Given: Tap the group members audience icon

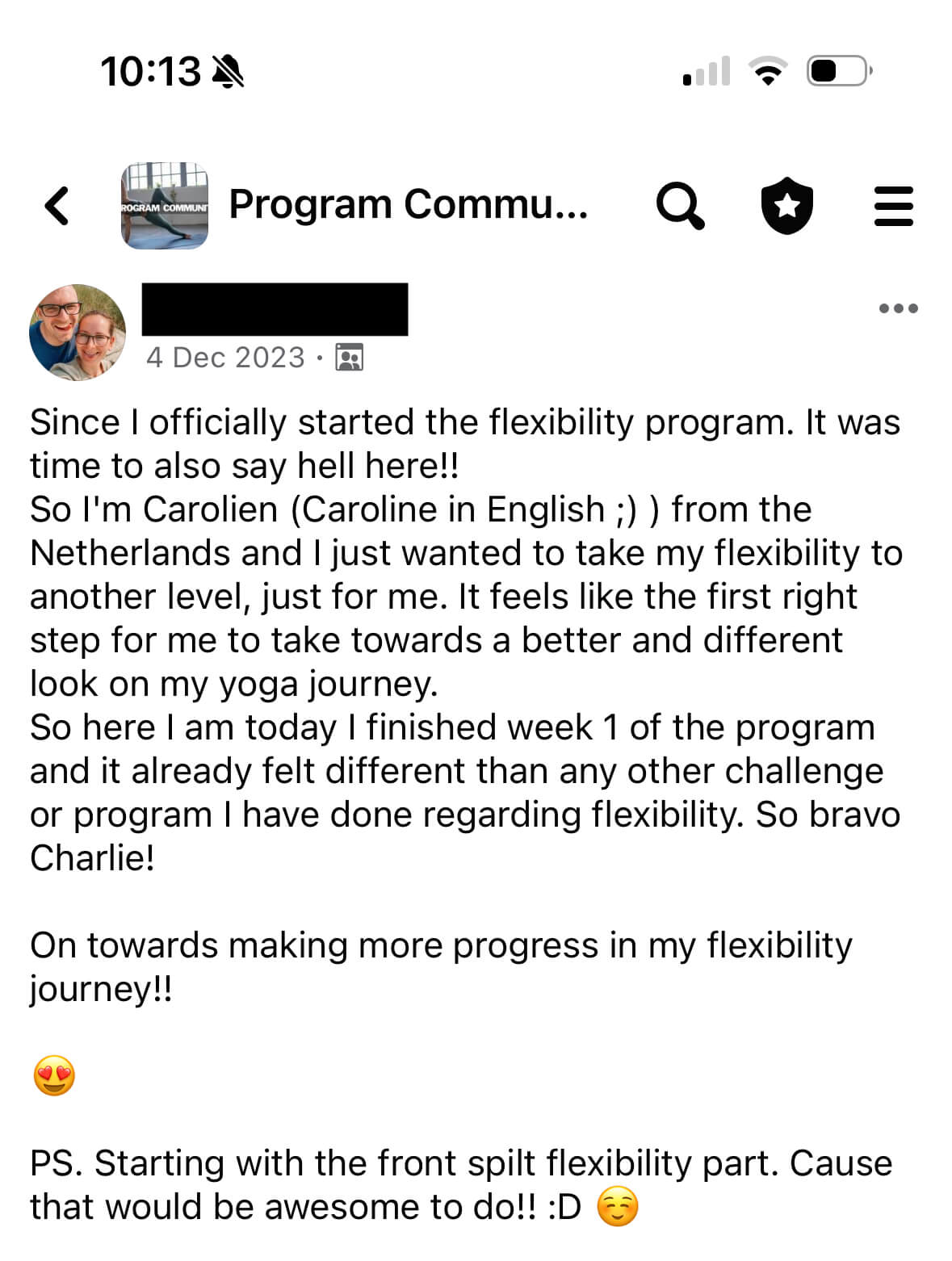Looking at the screenshot, I should [349, 357].
